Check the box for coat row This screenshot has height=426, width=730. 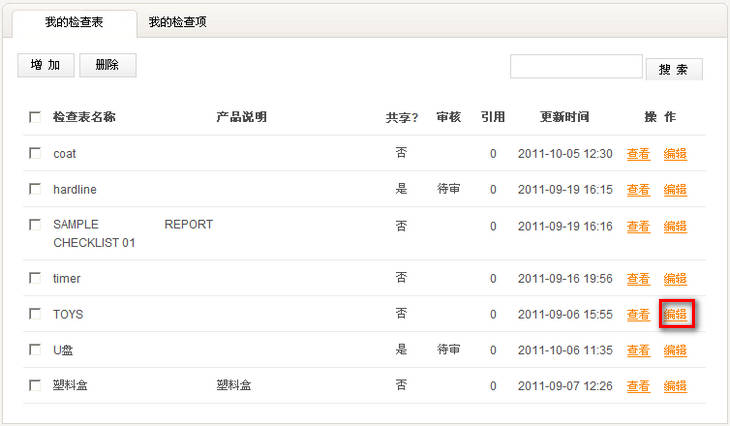coord(35,153)
